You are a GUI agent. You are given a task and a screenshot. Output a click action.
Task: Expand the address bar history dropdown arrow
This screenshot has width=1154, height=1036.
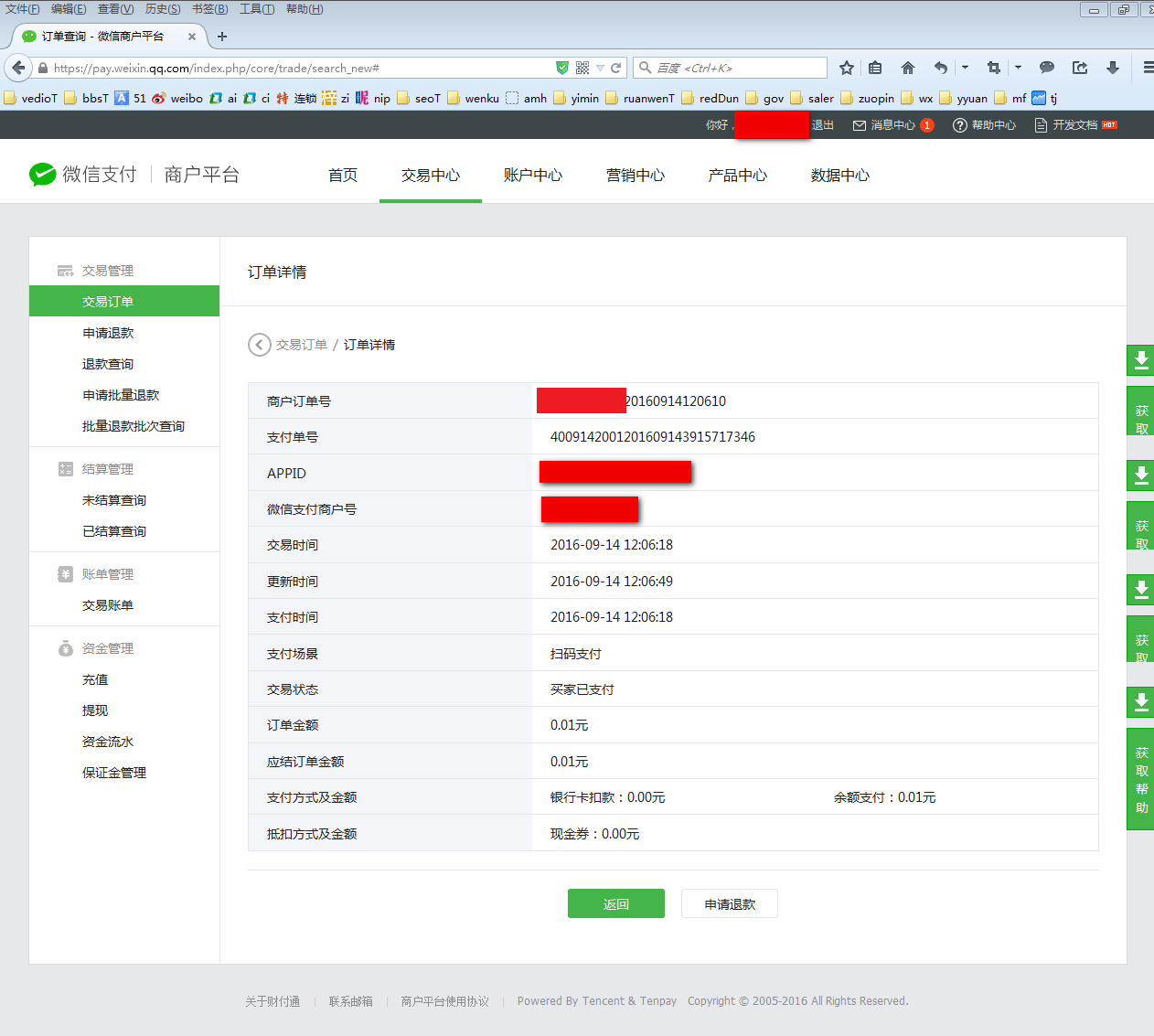pyautogui.click(x=600, y=68)
